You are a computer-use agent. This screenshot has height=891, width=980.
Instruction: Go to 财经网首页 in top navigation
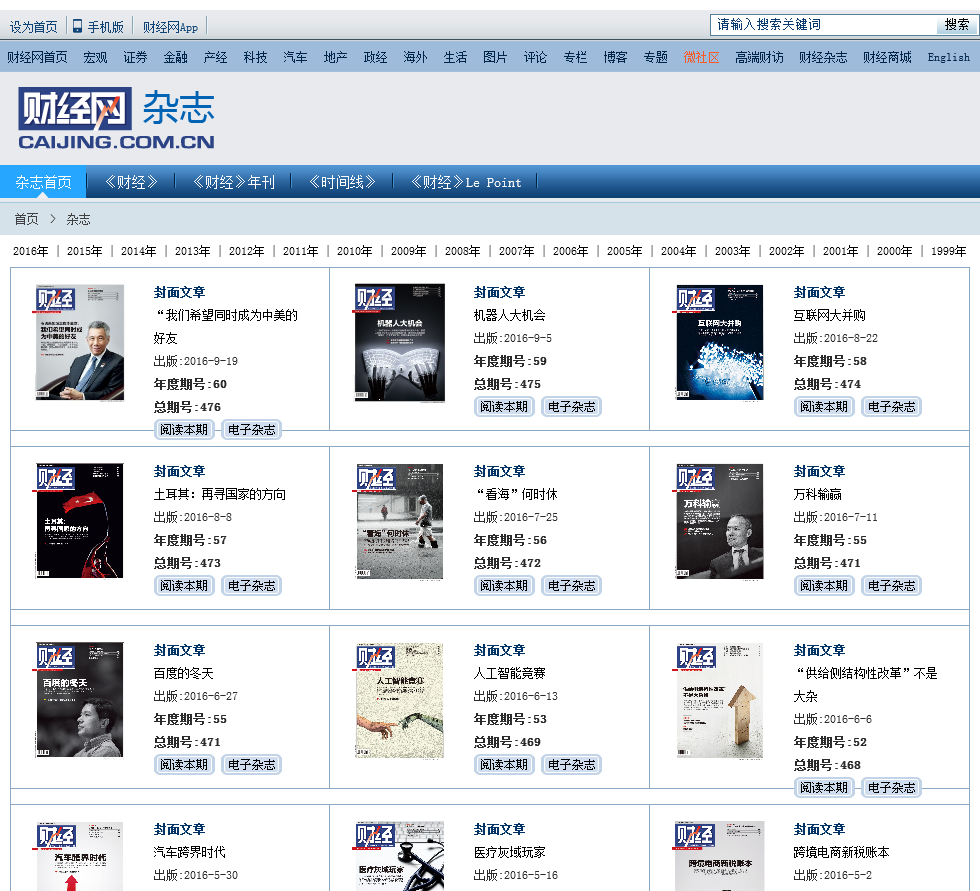[38, 57]
